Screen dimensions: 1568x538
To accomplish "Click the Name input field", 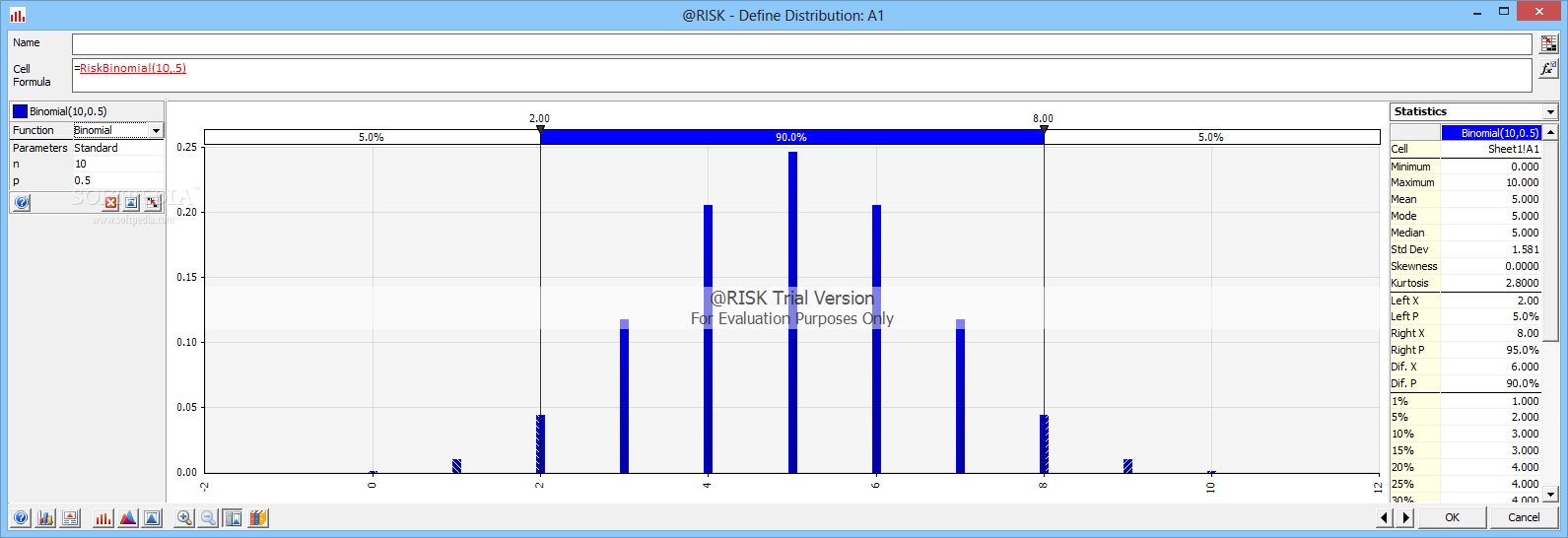I will pos(801,43).
